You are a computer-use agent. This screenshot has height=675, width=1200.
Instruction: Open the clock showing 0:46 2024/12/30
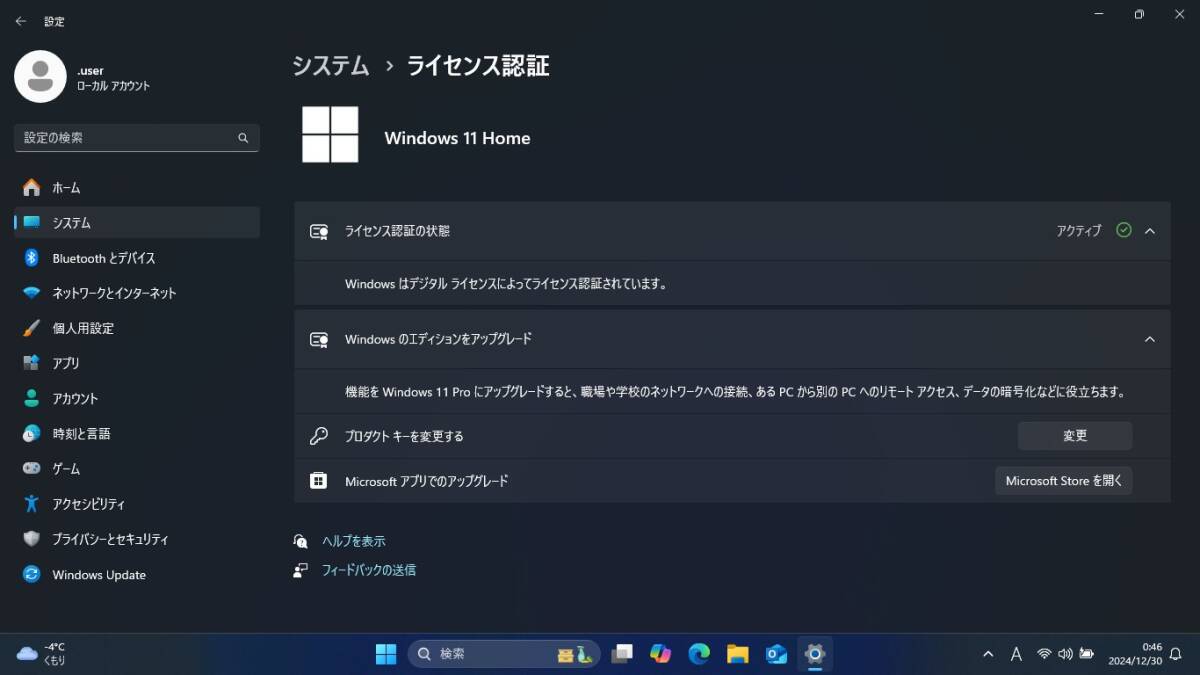click(1135, 654)
